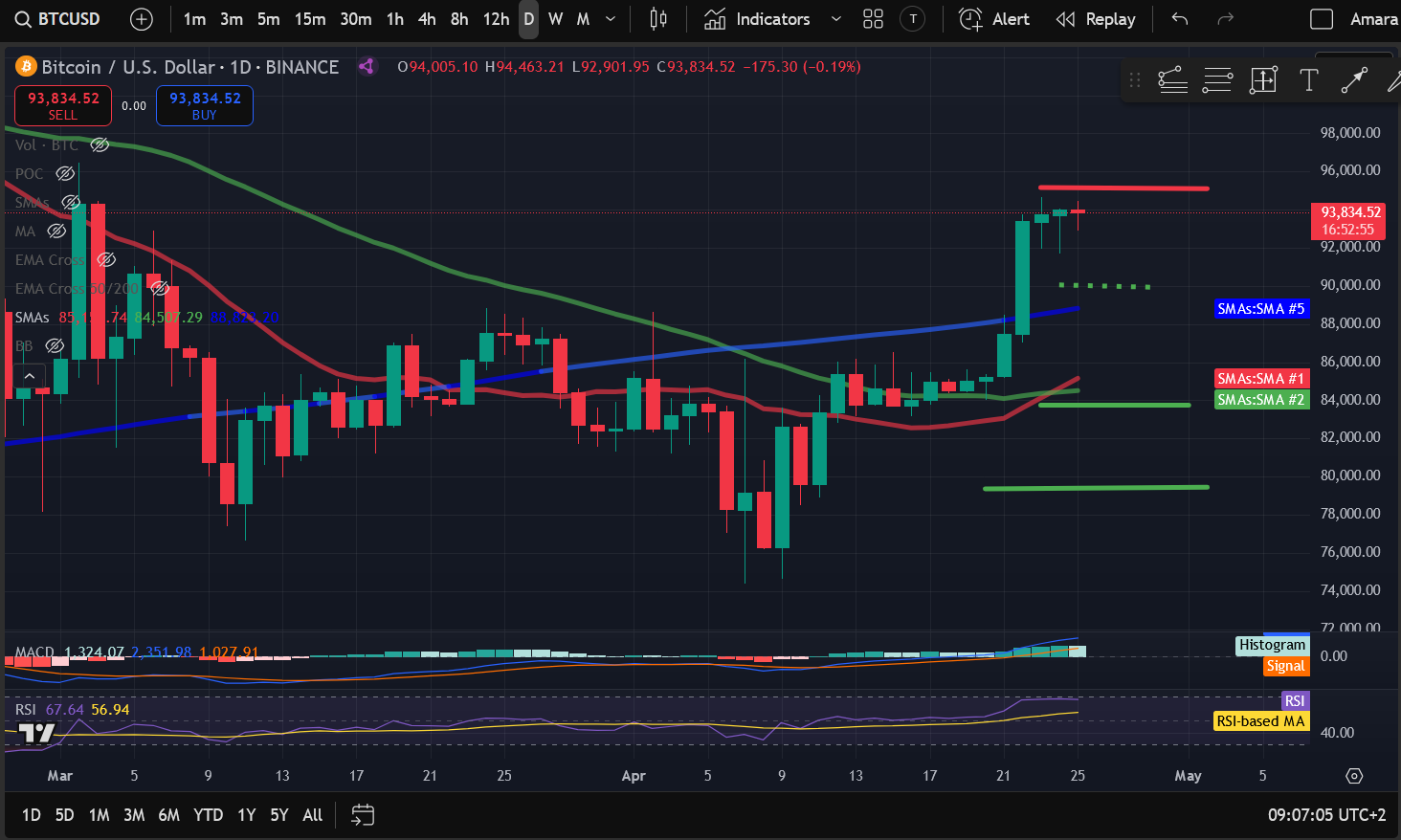Viewport: 1401px width, 840px height.
Task: Select the trend-based Fib extension tool
Action: pos(1173,80)
